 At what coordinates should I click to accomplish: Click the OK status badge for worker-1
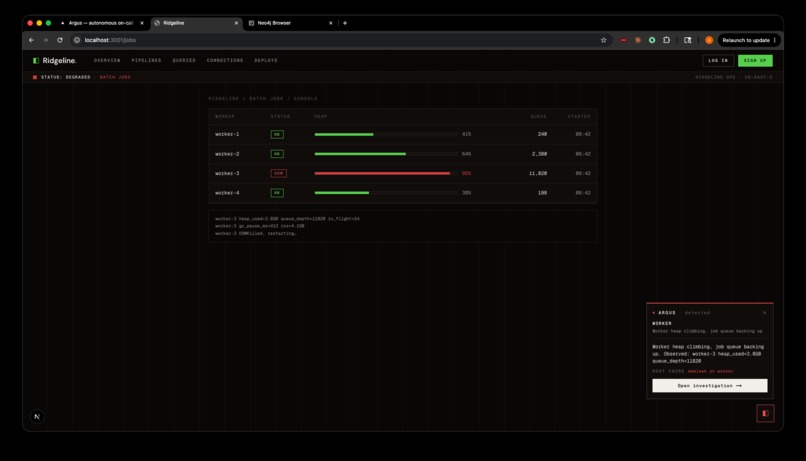point(277,134)
